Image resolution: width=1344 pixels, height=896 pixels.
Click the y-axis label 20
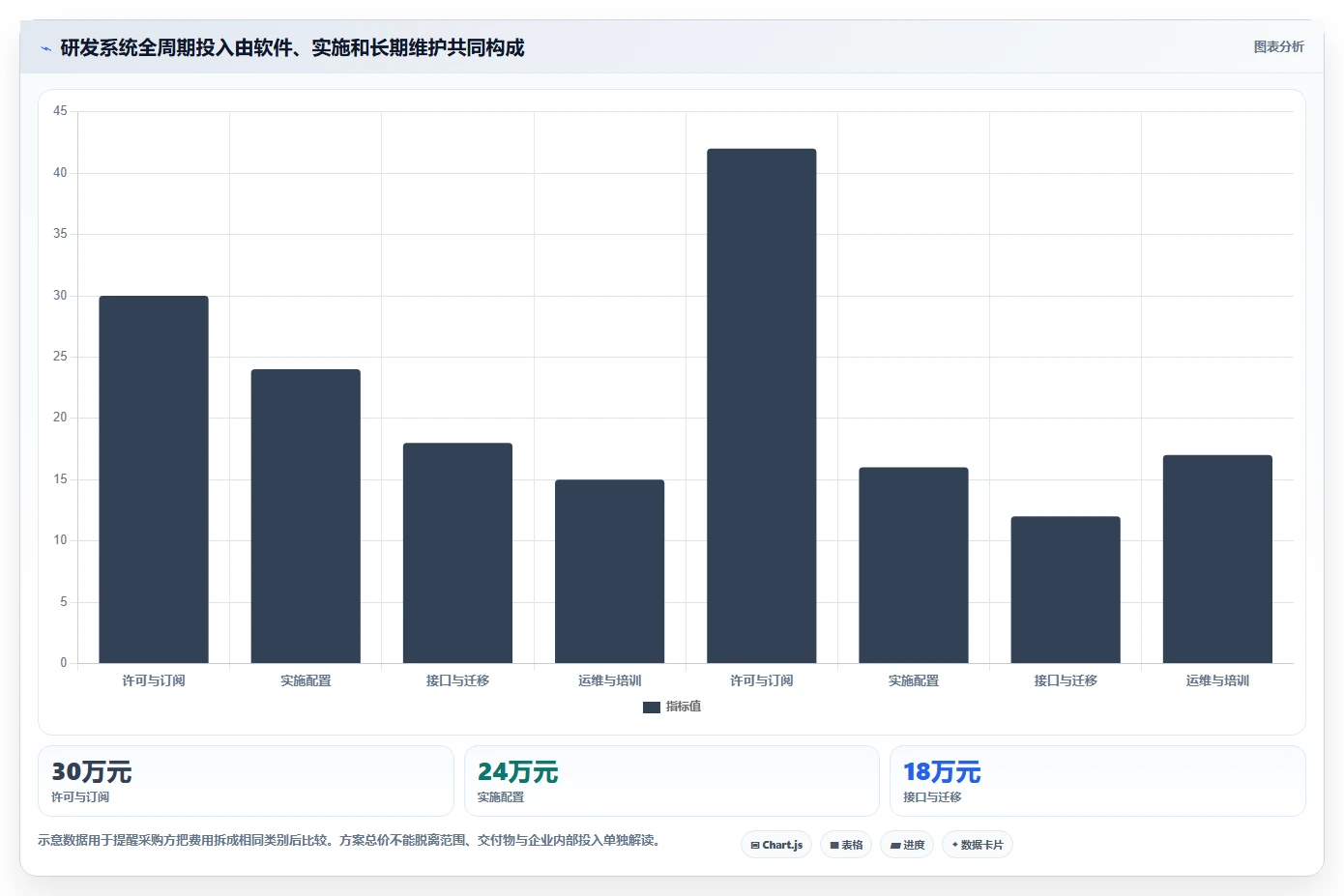60,418
